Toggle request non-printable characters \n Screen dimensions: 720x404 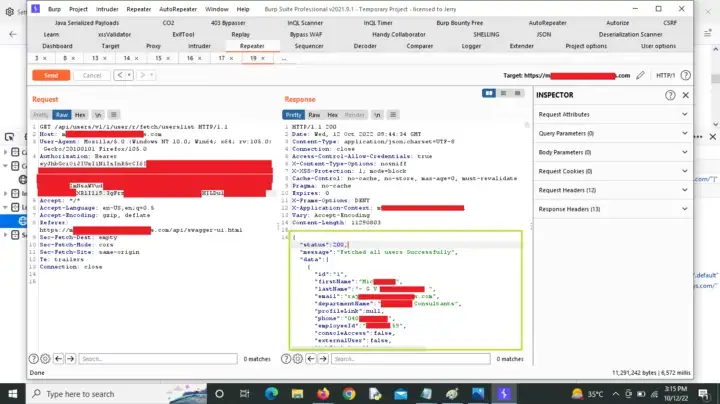pos(98,115)
